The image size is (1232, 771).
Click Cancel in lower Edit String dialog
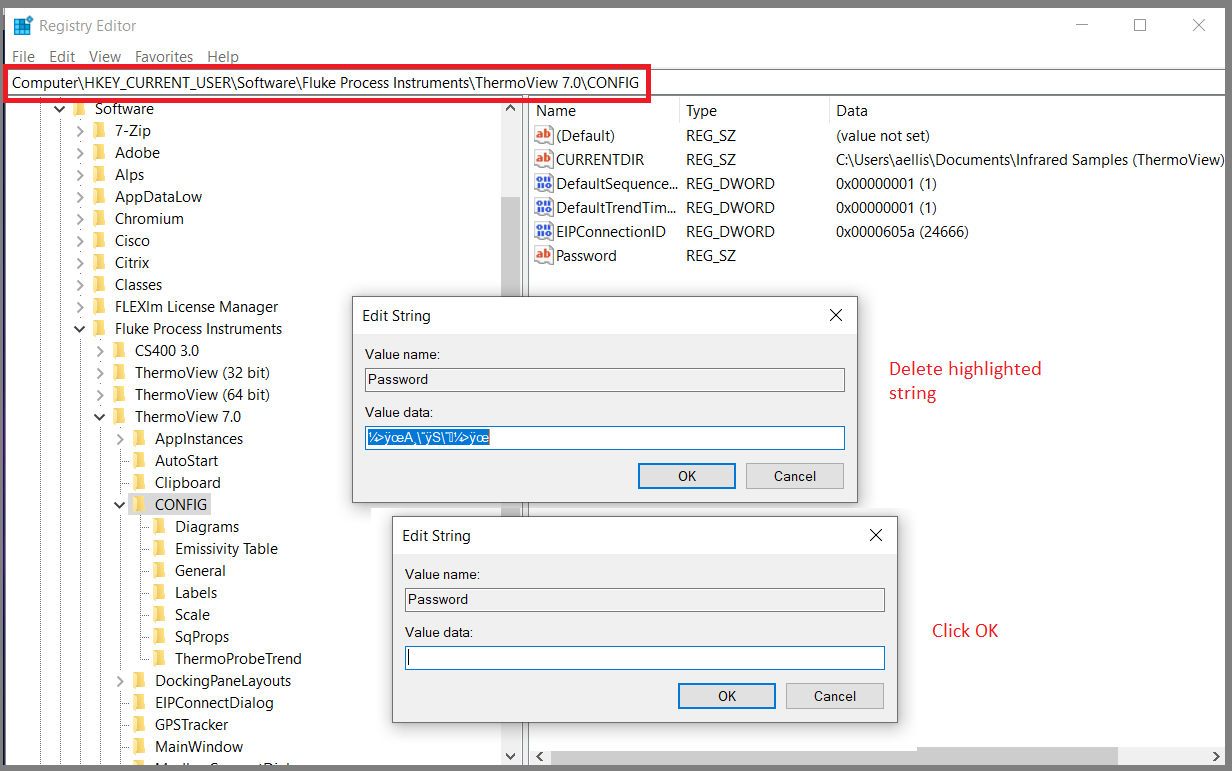pos(835,696)
